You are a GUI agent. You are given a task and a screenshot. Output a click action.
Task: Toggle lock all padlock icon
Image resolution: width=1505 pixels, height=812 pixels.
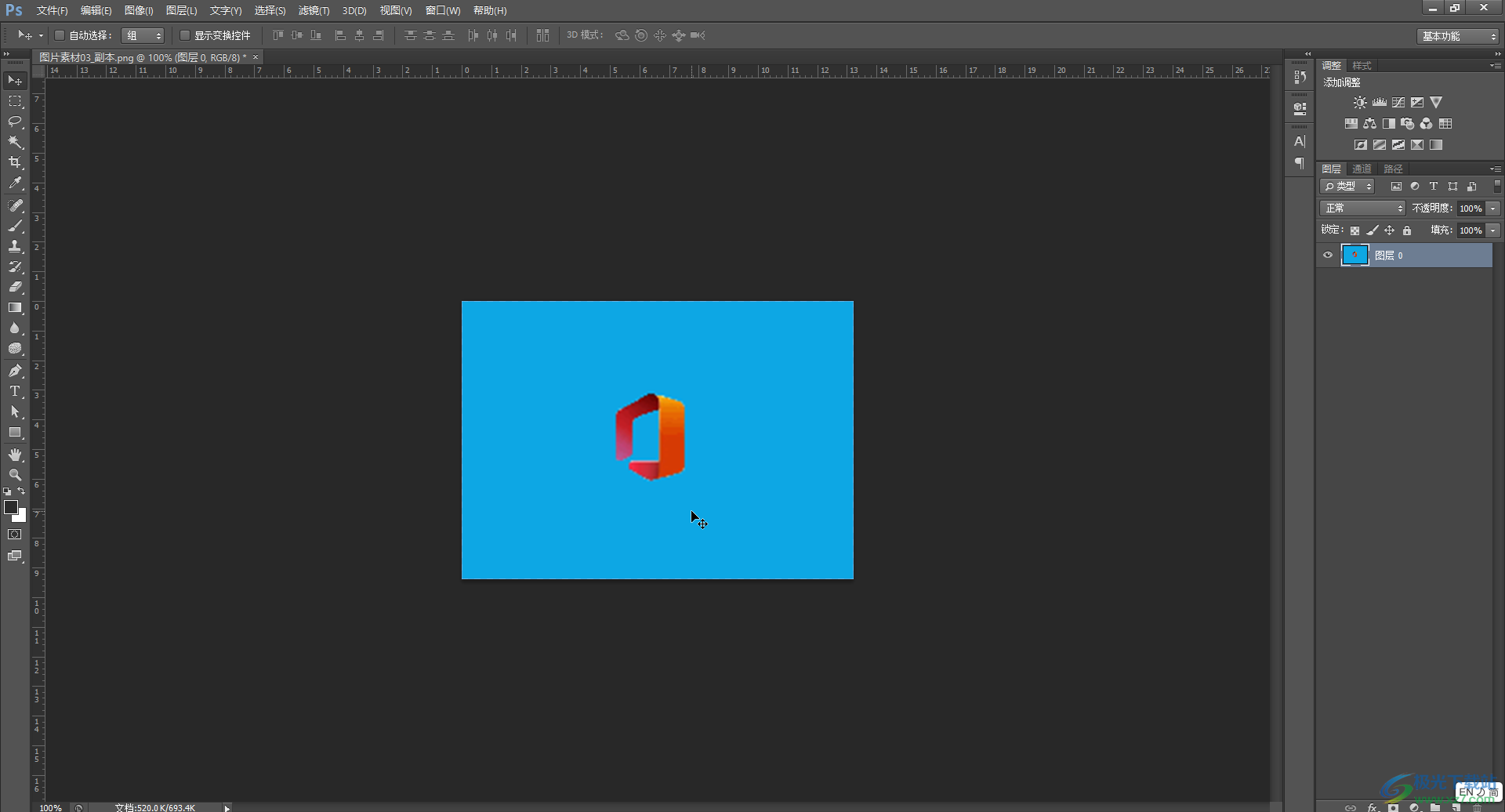[x=1407, y=230]
